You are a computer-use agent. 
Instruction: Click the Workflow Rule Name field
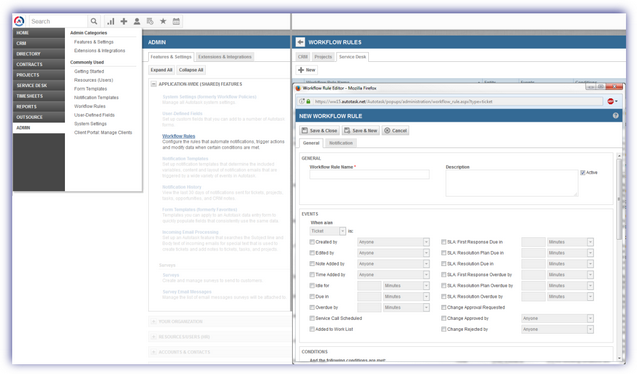pyautogui.click(x=369, y=175)
